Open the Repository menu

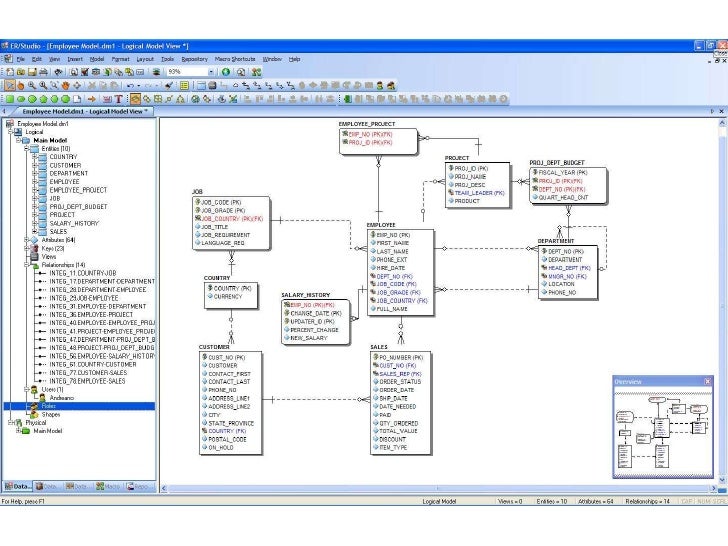[x=194, y=59]
